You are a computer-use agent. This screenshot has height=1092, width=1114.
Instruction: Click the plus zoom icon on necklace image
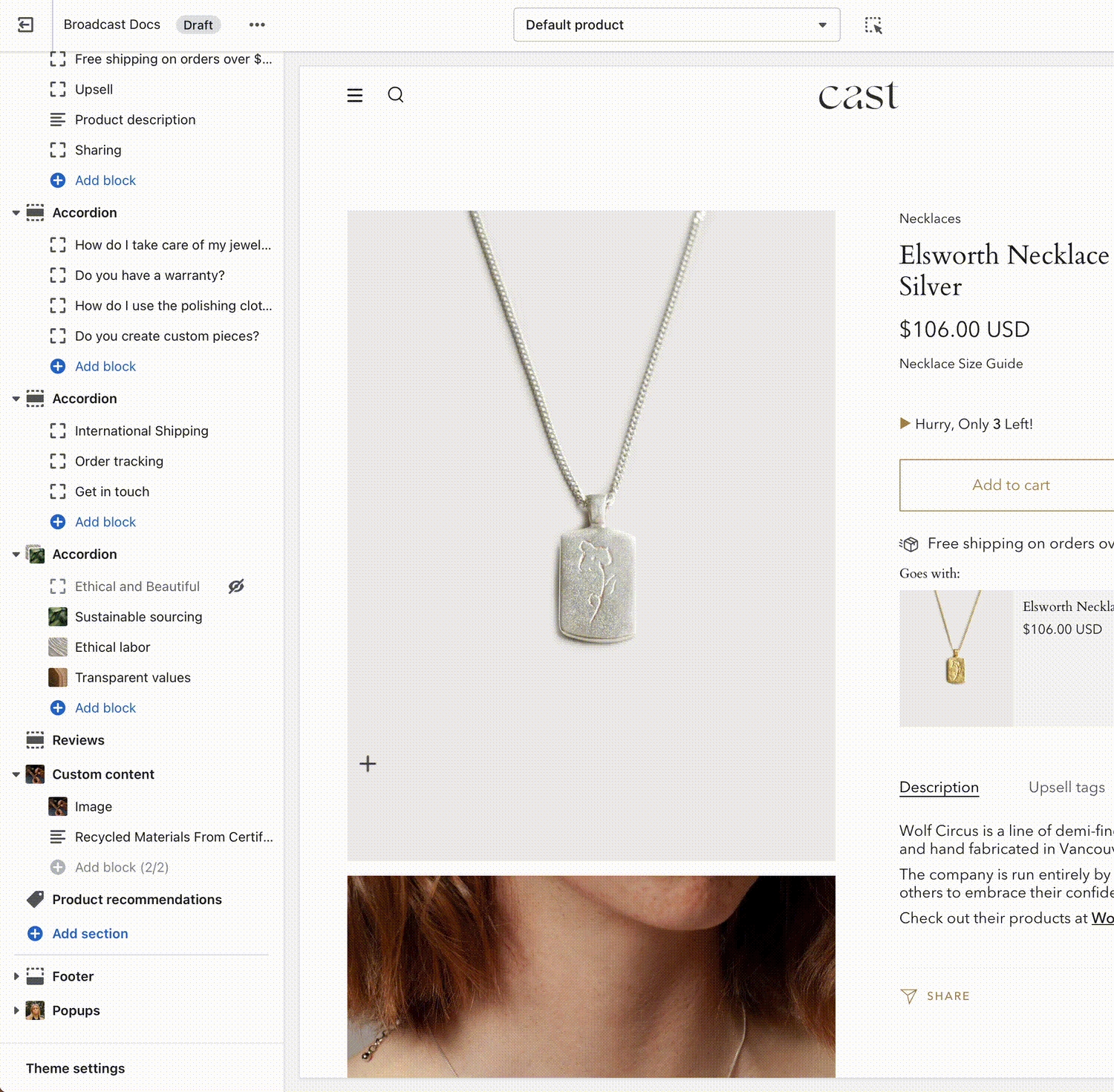coord(368,764)
